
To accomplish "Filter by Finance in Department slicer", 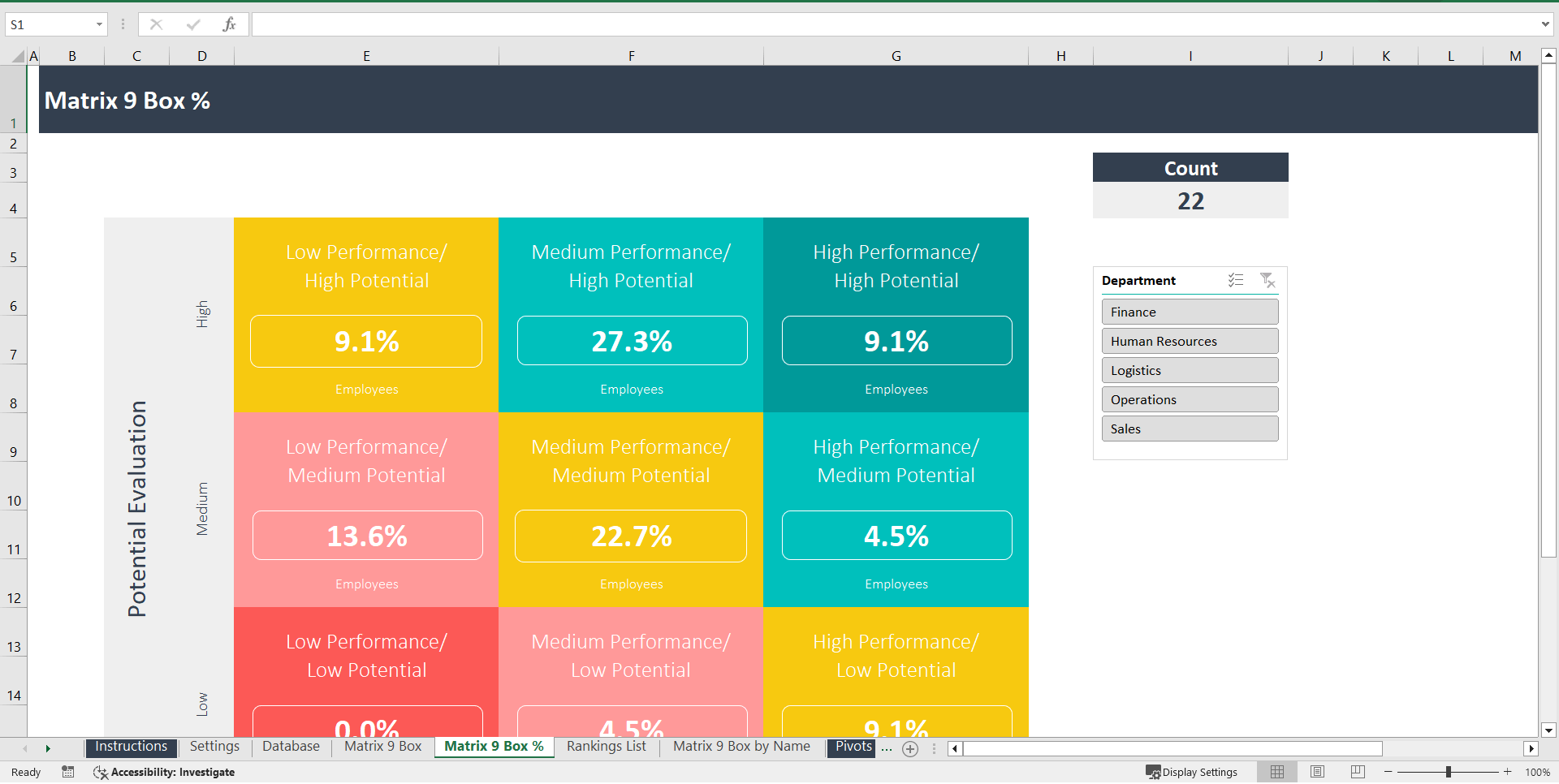I will (1190, 312).
